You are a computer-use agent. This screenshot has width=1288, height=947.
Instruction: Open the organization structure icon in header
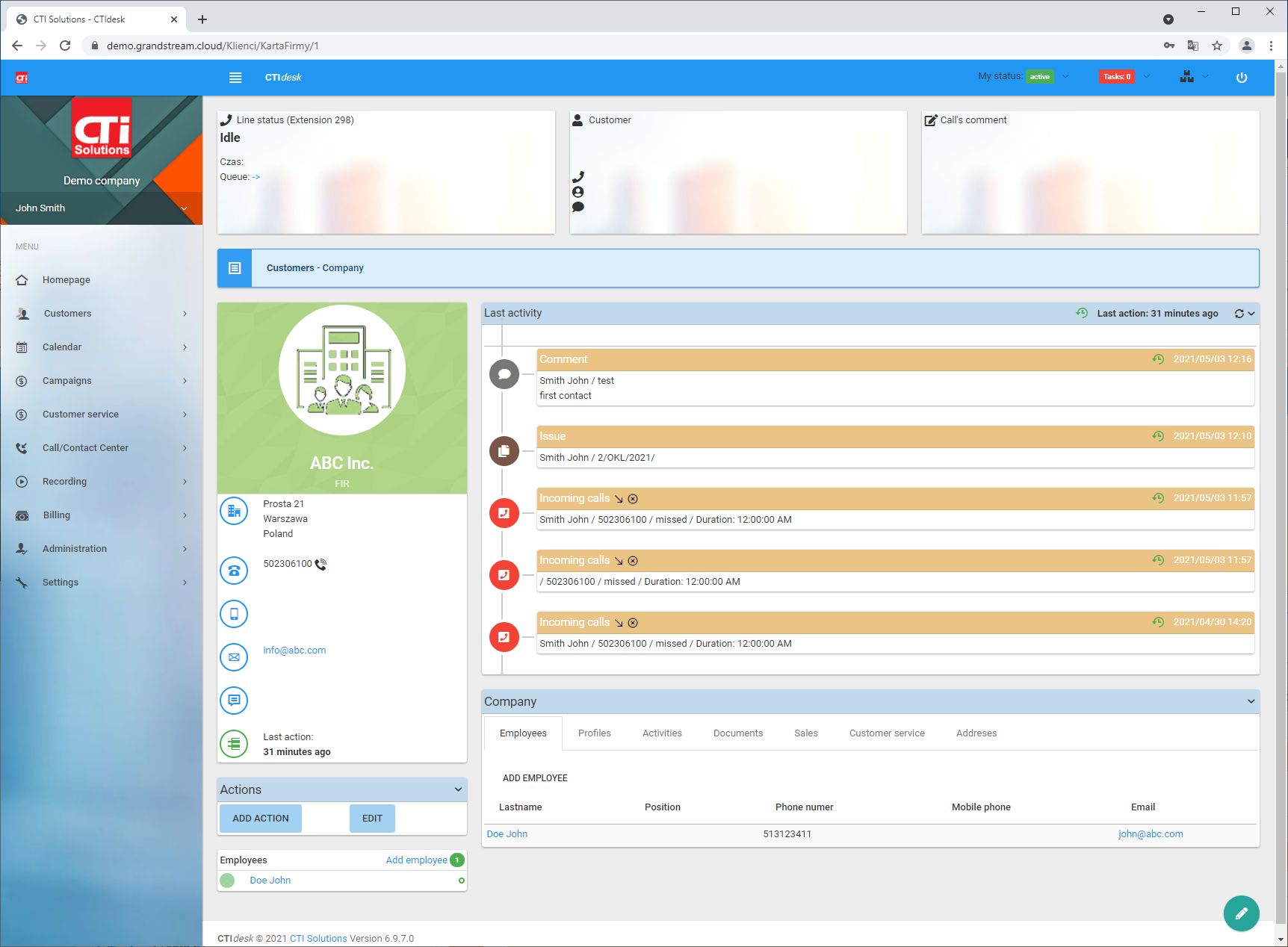pyautogui.click(x=1186, y=77)
